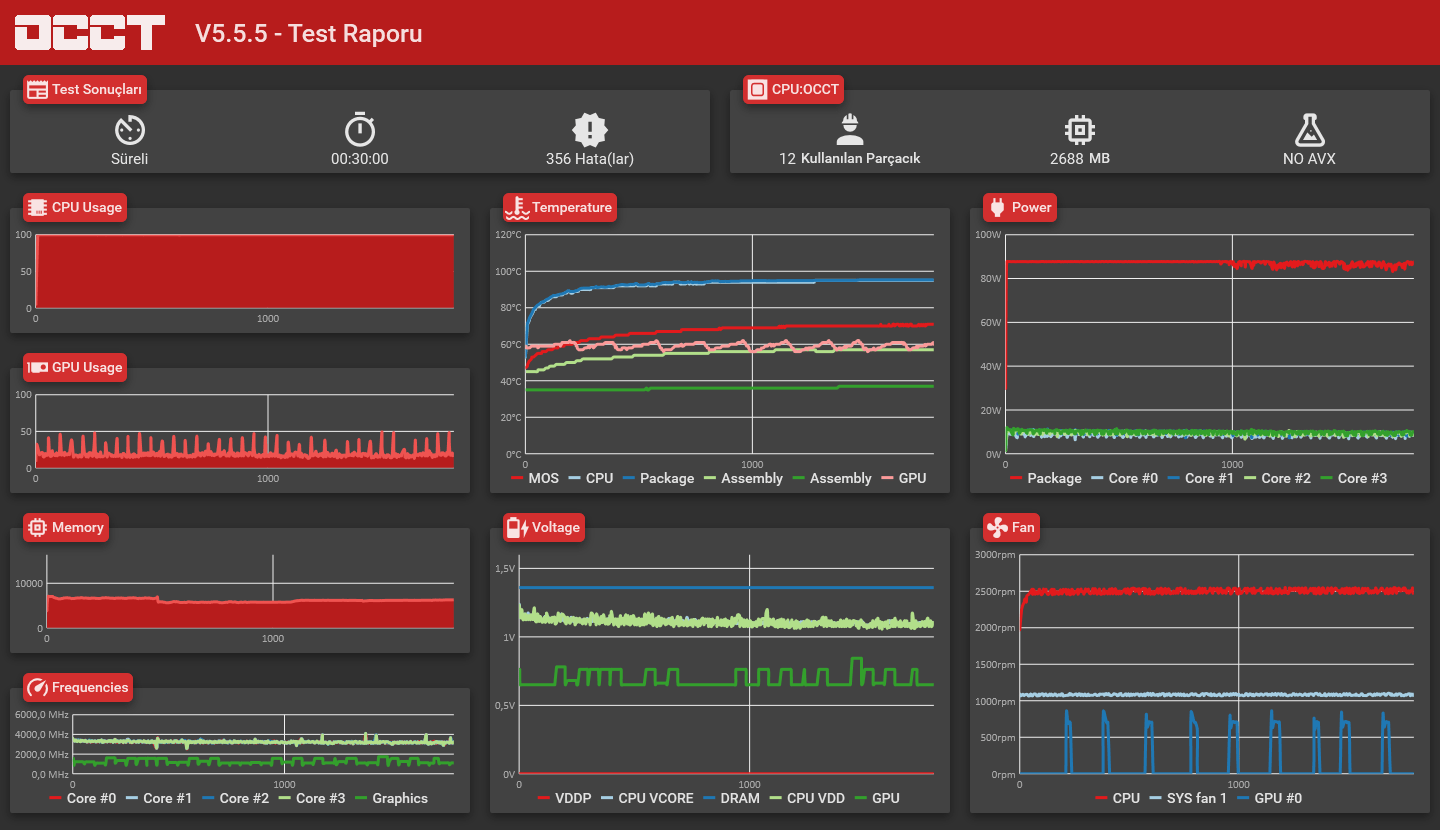1440x830 pixels.
Task: Click the thermometer icon in Temperature header
Action: click(x=516, y=207)
